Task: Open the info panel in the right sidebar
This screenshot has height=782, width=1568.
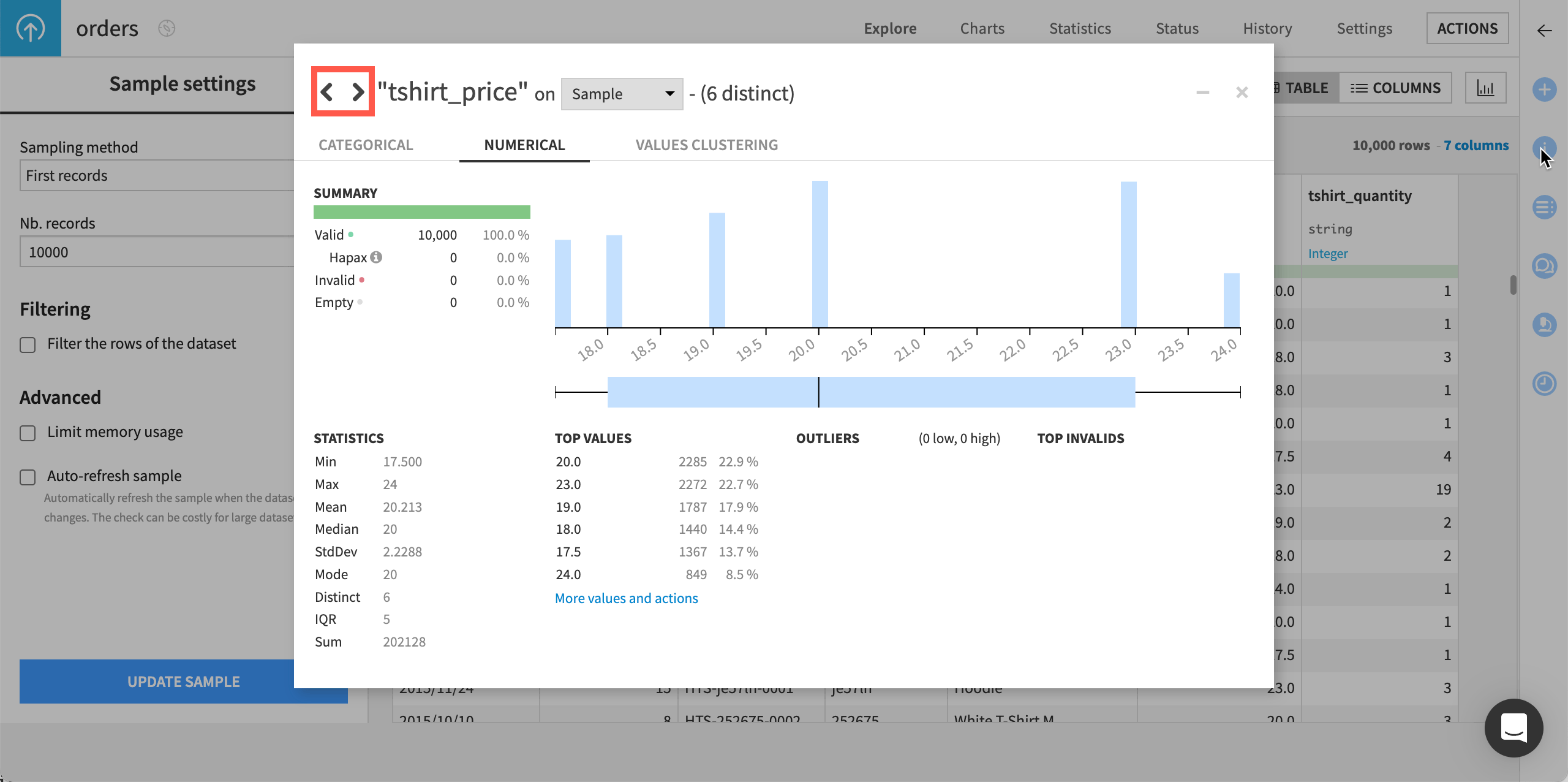Action: tap(1545, 148)
